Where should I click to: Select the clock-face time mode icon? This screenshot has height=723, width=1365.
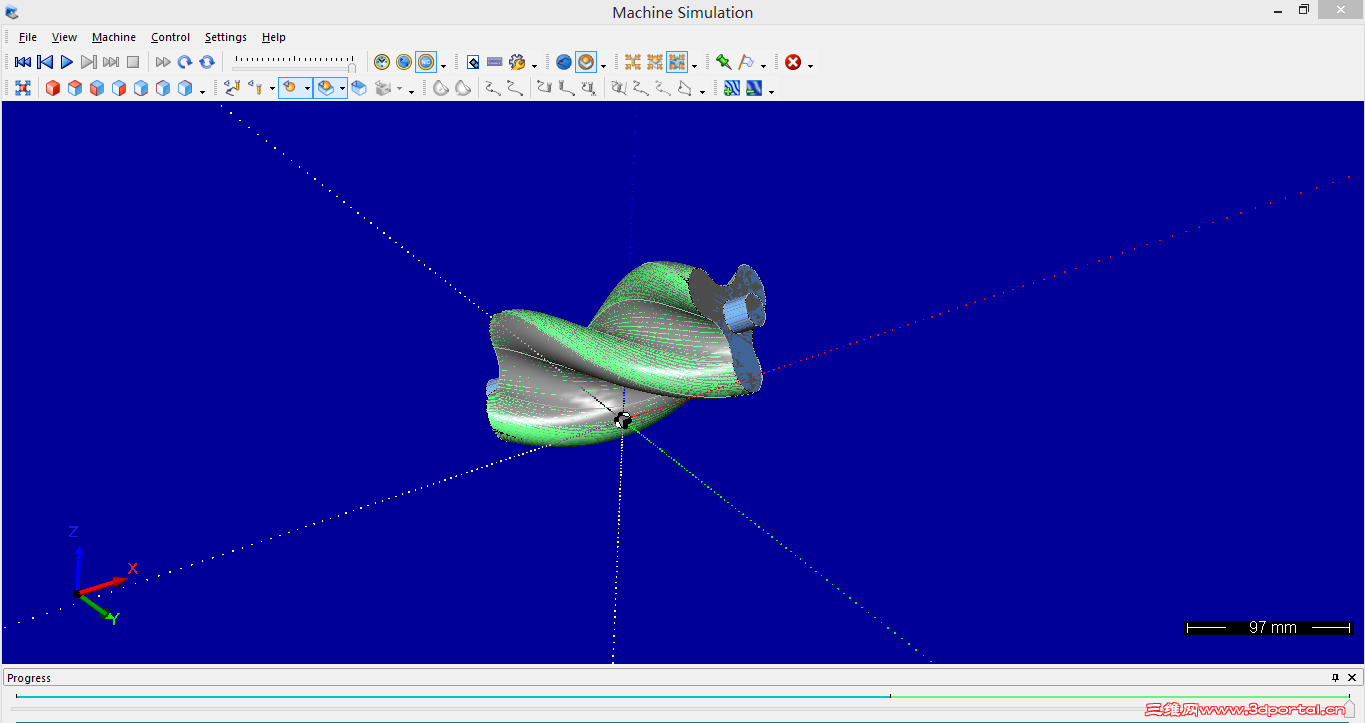pos(382,62)
